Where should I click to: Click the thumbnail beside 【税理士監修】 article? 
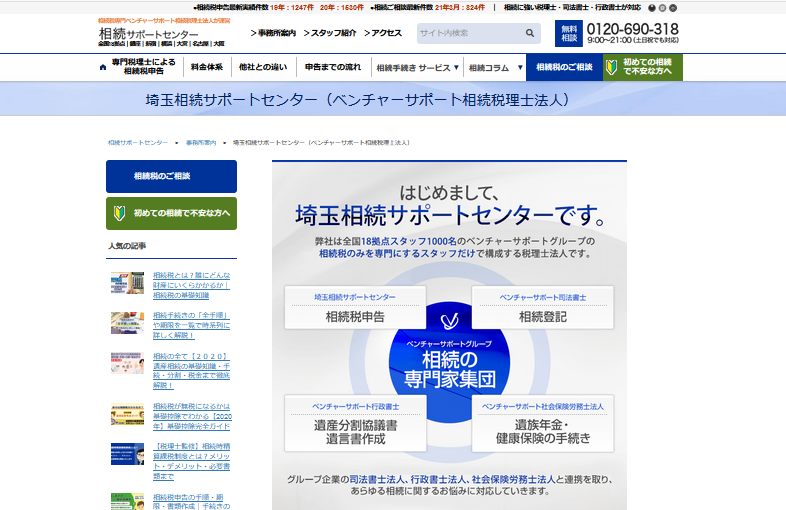(x=127, y=454)
